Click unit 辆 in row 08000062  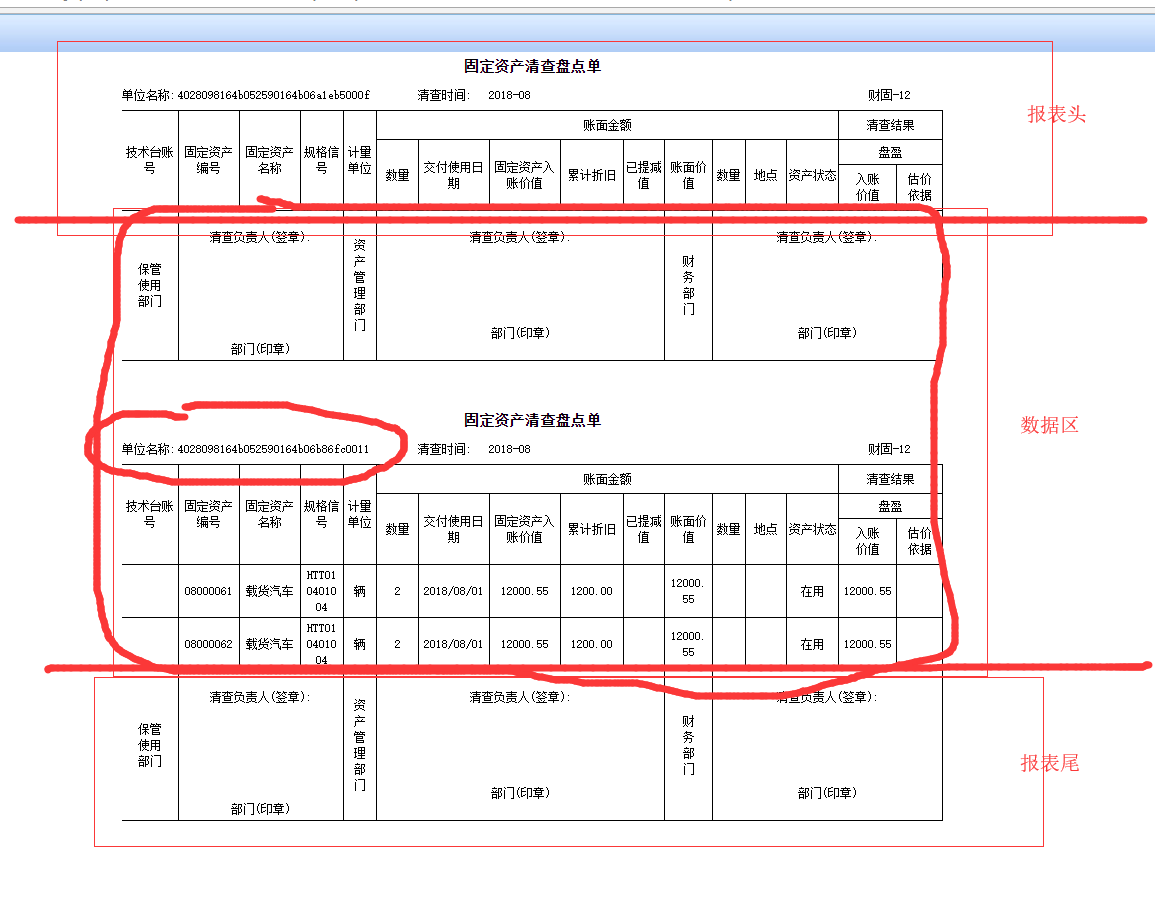[x=359, y=644]
